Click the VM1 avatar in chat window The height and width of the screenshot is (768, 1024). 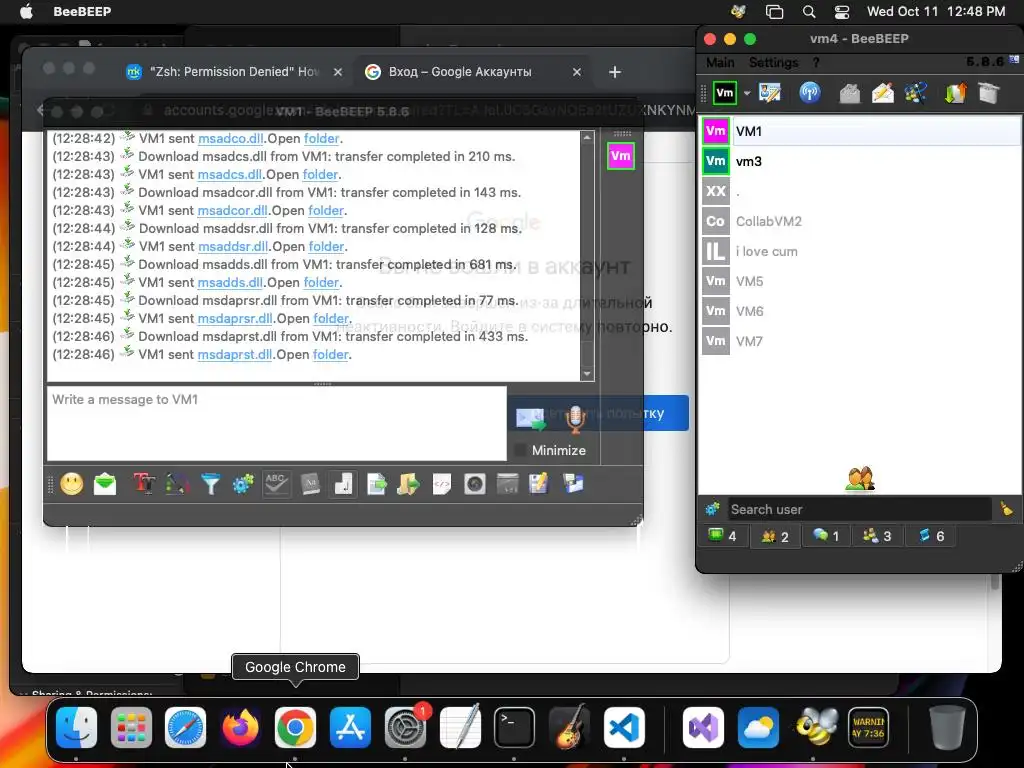tap(620, 156)
